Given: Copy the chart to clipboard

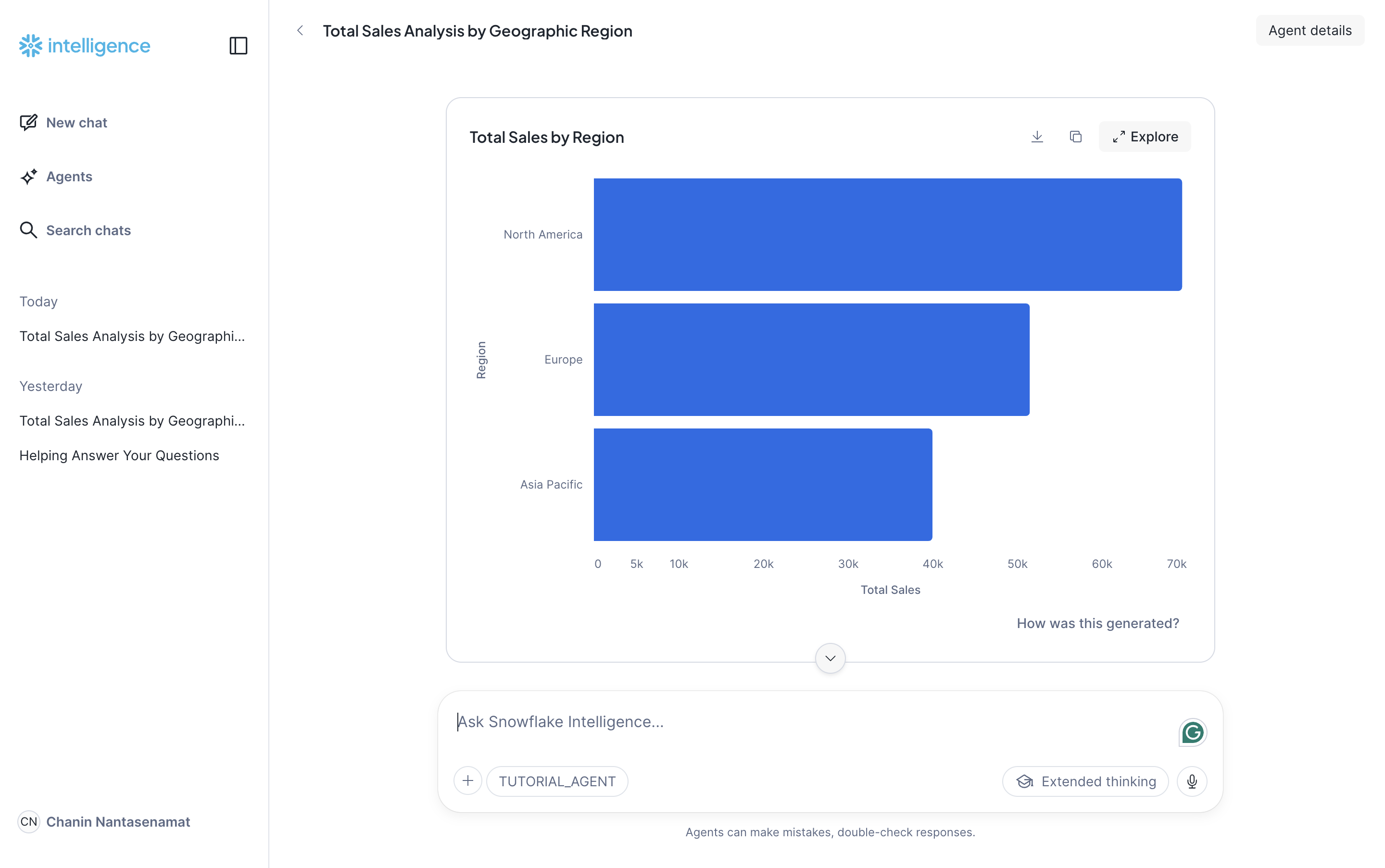Looking at the screenshot, I should [1076, 136].
